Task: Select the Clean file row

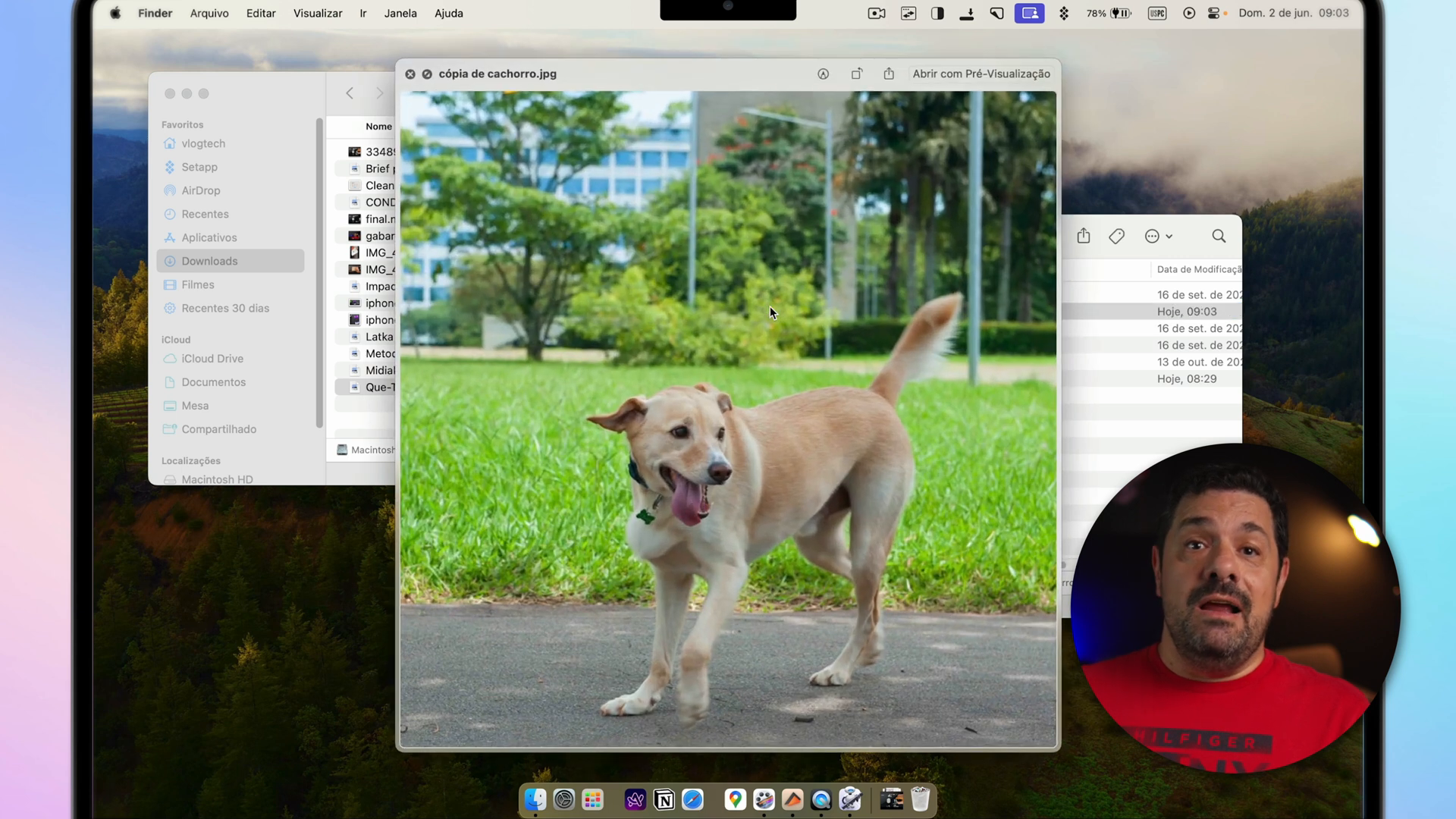Action: coord(366,186)
